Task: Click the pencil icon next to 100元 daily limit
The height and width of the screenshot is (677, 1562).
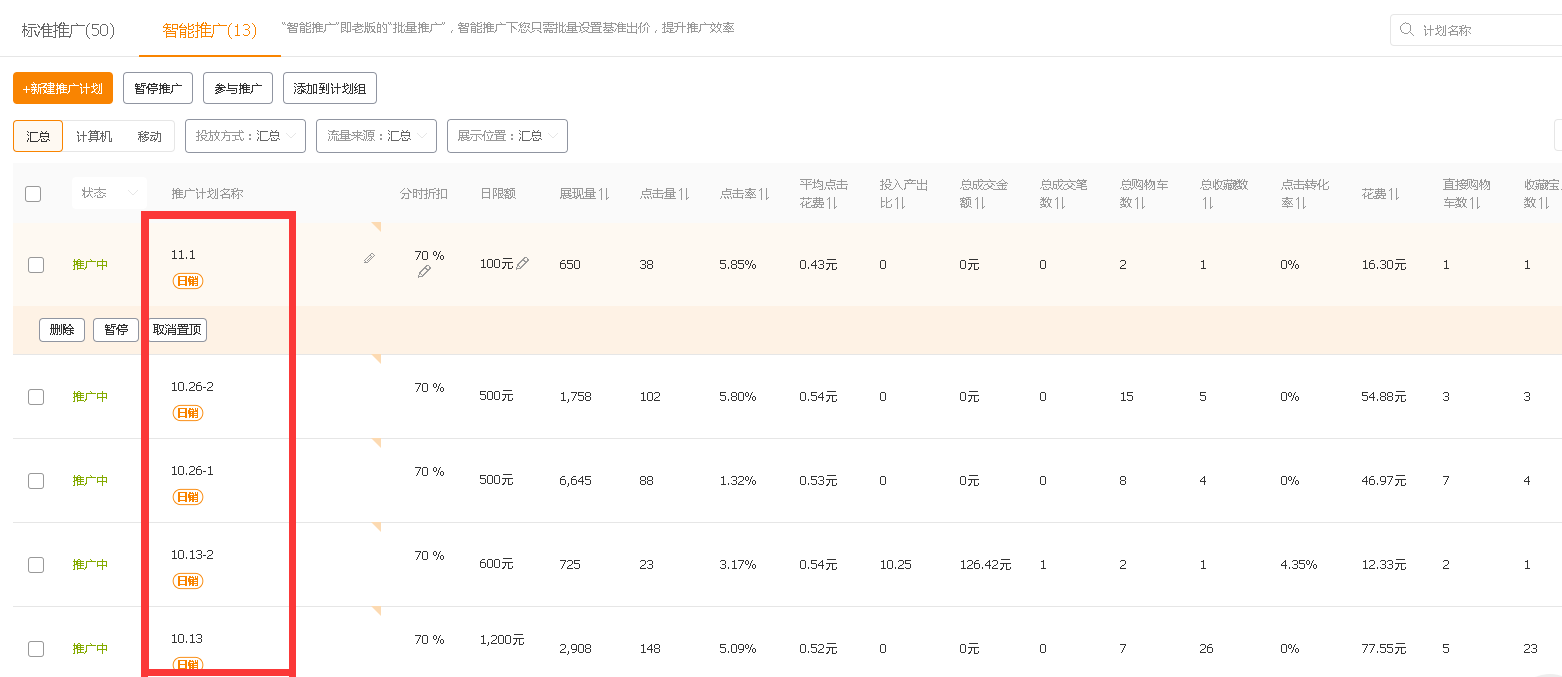Action: [523, 264]
